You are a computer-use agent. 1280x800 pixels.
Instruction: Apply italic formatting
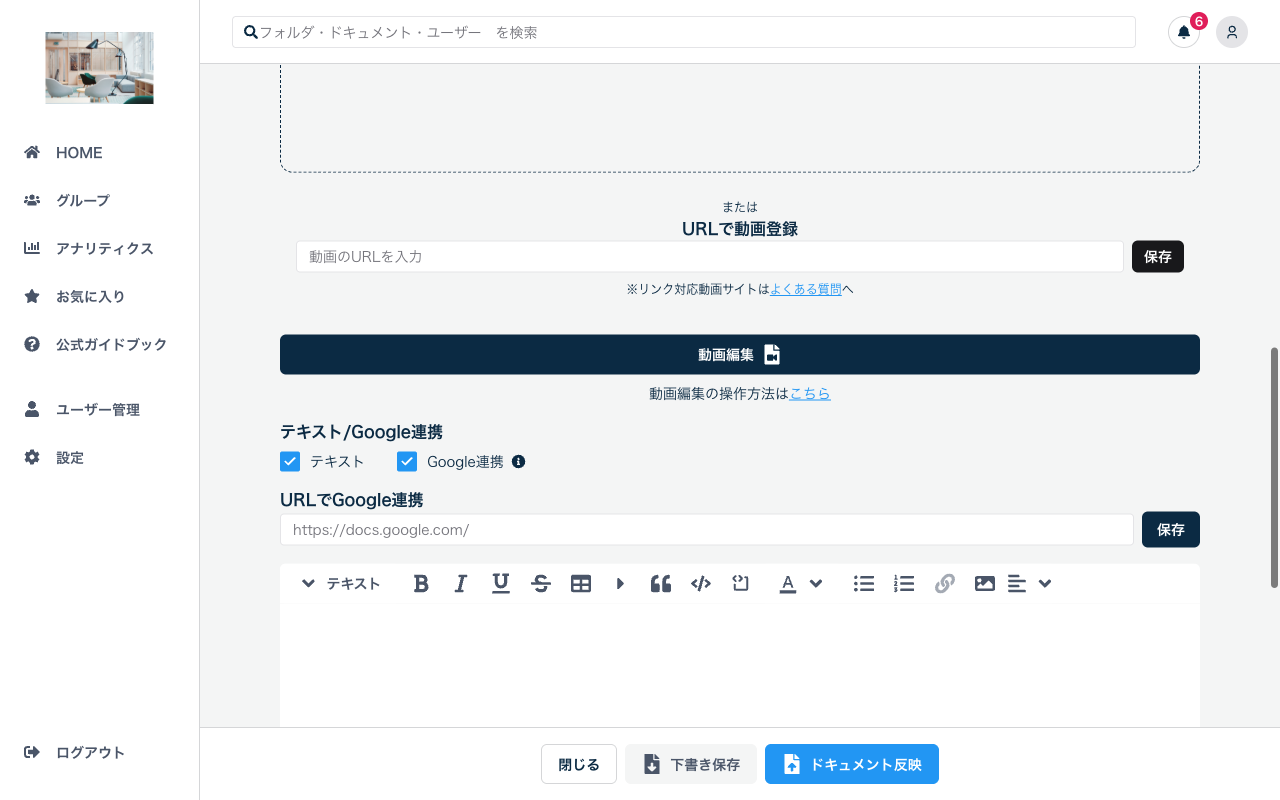pyautogui.click(x=461, y=583)
